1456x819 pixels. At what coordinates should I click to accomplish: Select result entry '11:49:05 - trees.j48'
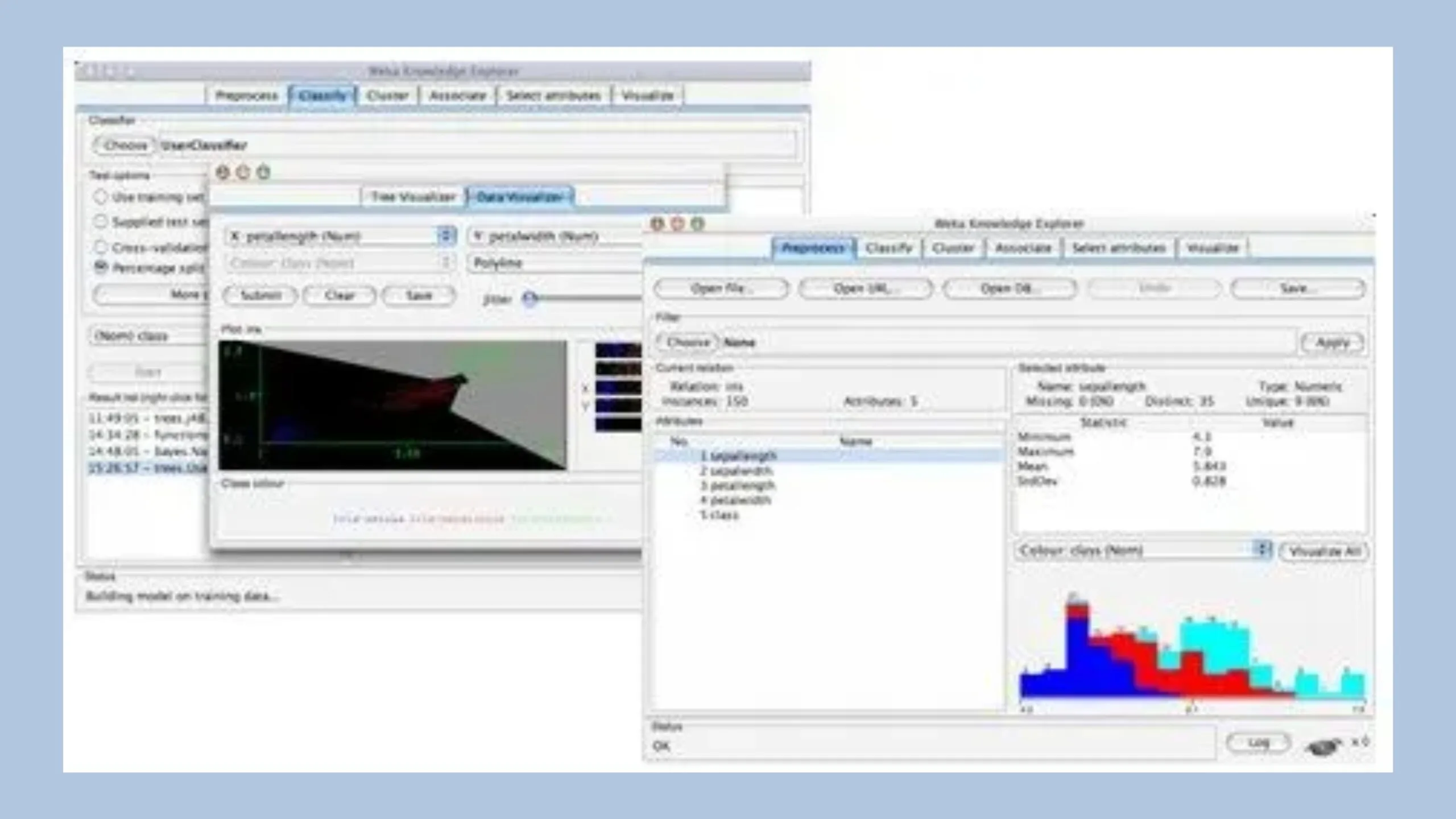148,419
